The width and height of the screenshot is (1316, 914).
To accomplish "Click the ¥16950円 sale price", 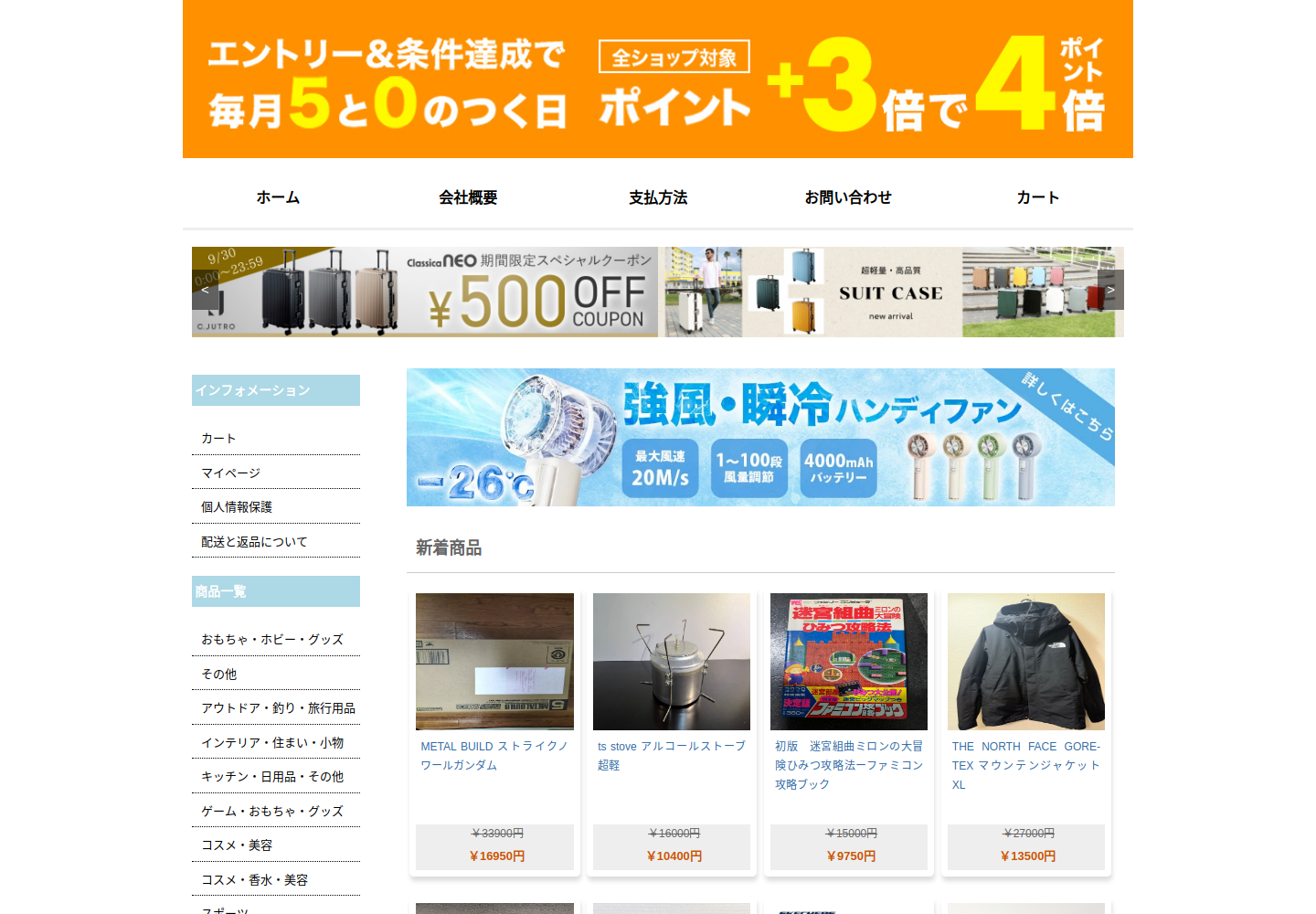I will [496, 856].
